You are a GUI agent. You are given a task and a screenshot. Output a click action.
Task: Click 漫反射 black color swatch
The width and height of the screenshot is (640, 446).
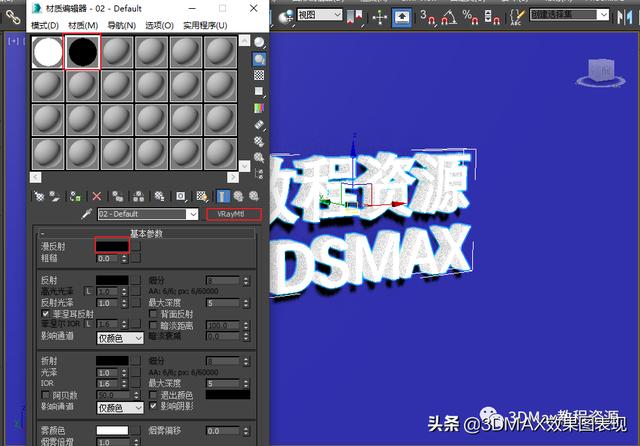point(112,246)
